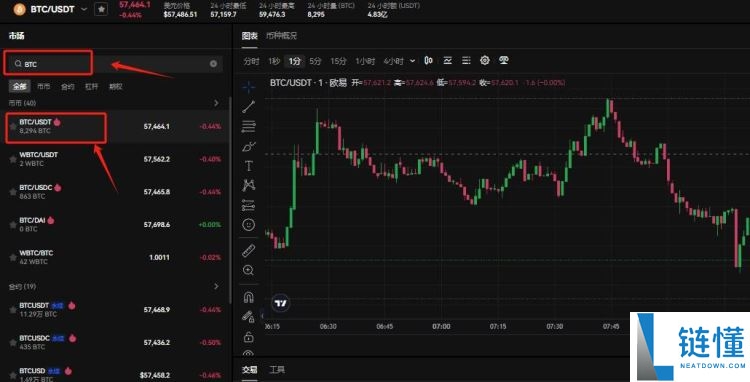Star the BTC/USDC row
Image resolution: width=750 pixels, height=382 pixels.
[x=12, y=192]
